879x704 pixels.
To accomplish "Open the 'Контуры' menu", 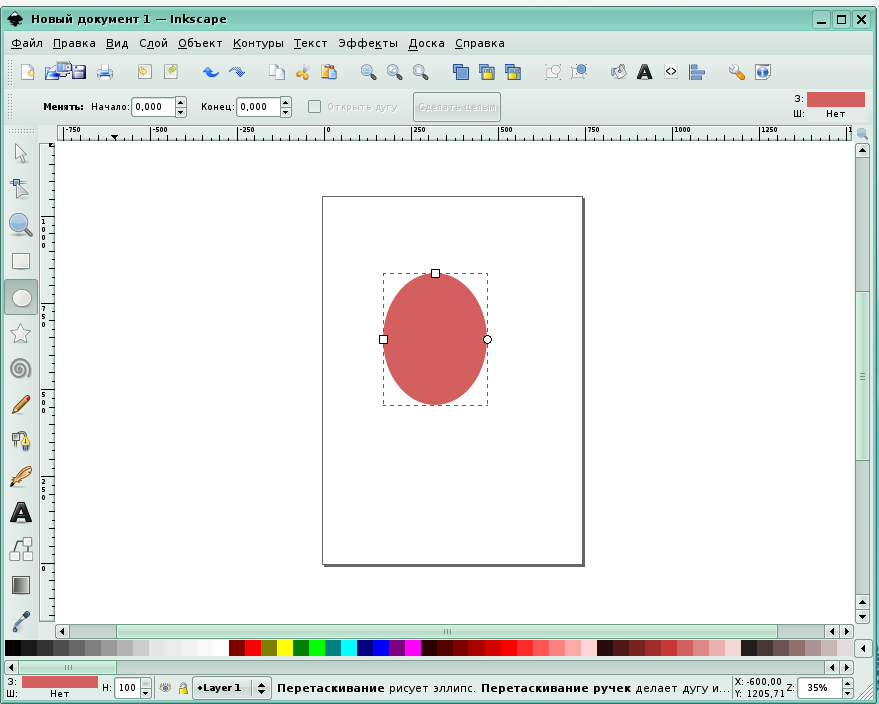I will (x=258, y=43).
